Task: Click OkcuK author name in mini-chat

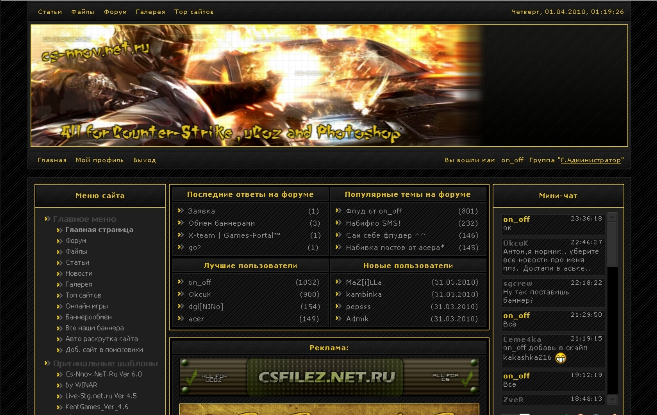Action: tap(516, 243)
